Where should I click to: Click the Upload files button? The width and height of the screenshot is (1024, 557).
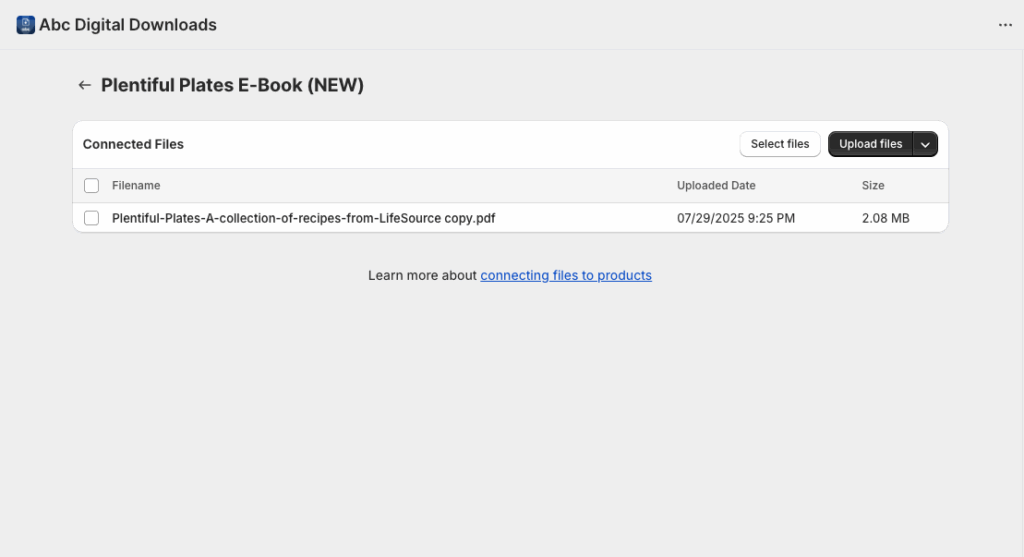click(871, 144)
